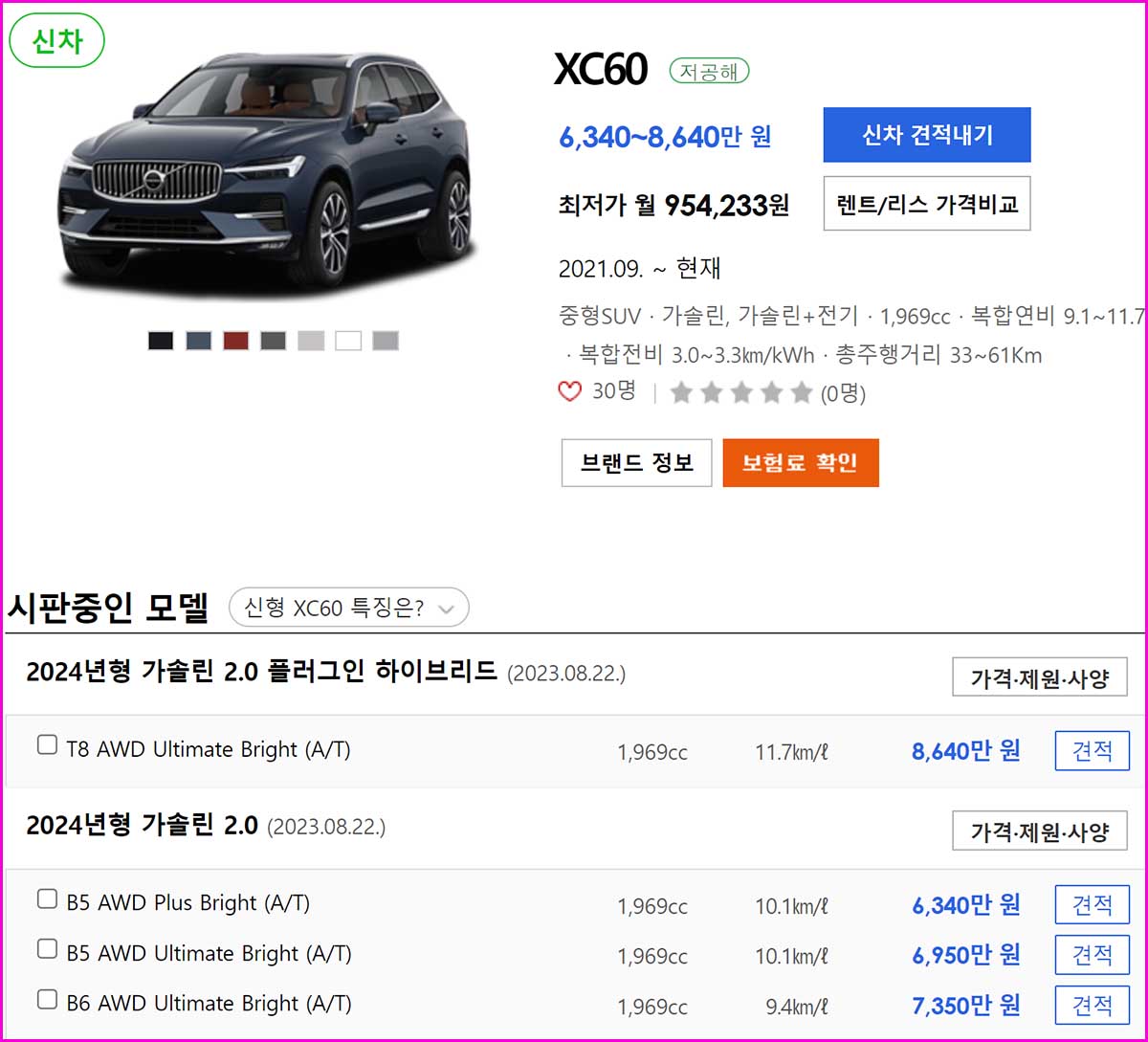Click the 브랜드 정보 button
Viewport: 1148px width, 1042px height.
[636, 462]
